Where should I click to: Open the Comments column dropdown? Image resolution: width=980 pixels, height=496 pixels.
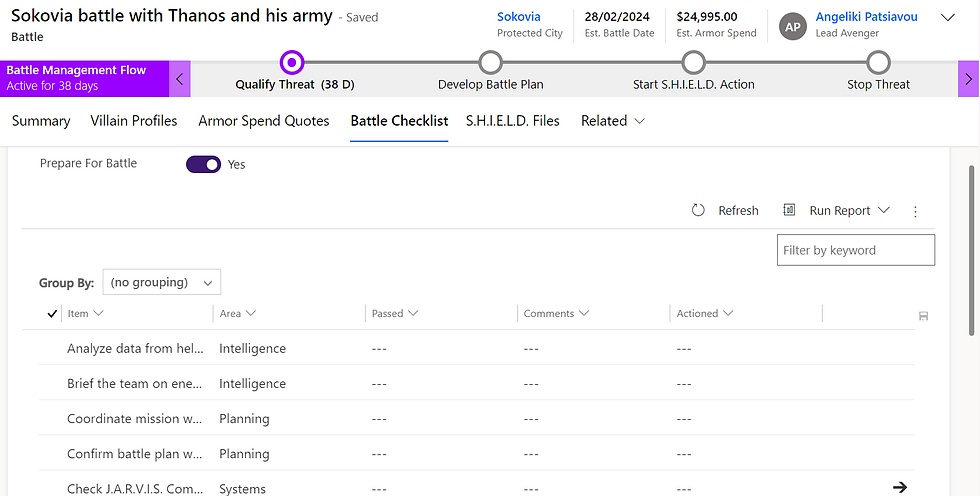pos(584,313)
